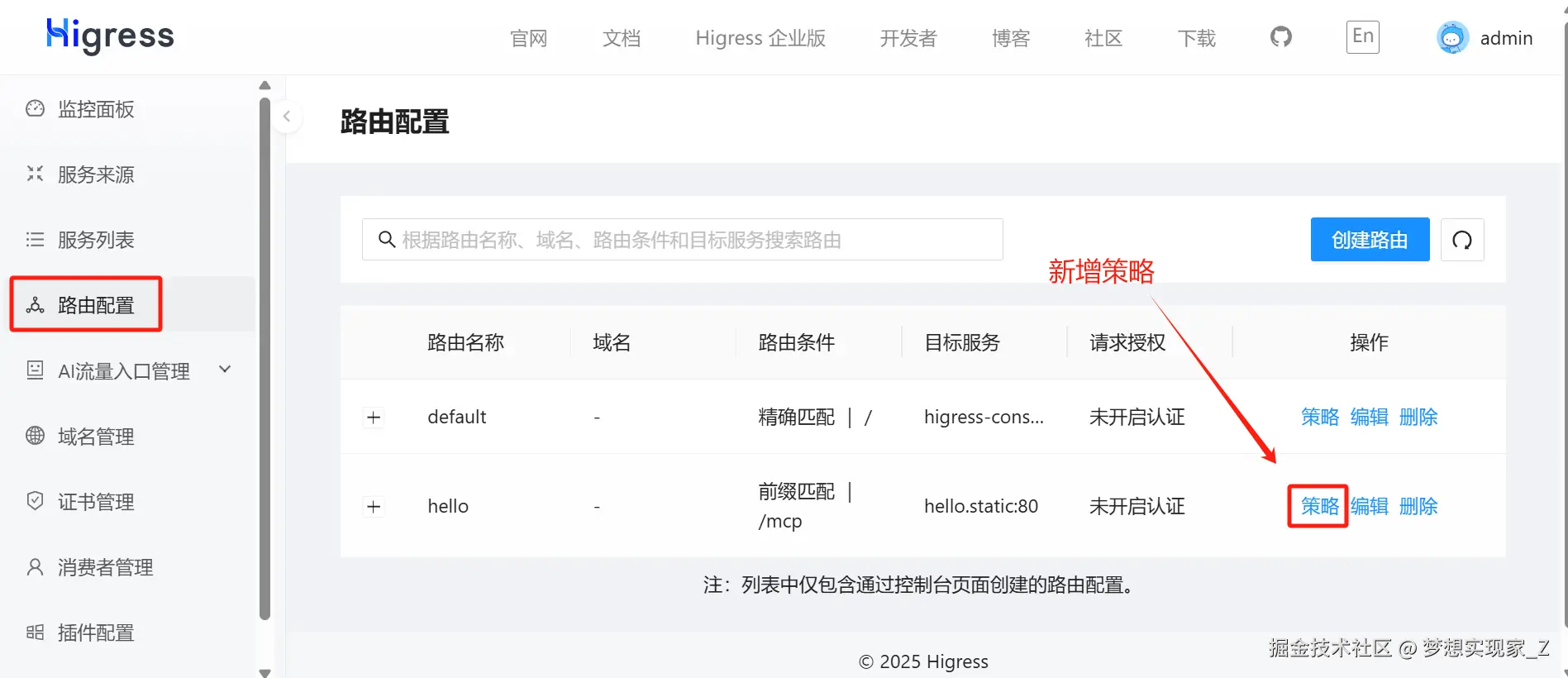Open 监控面板 sidebar label
Viewport: 1568px width, 678px height.
point(96,109)
